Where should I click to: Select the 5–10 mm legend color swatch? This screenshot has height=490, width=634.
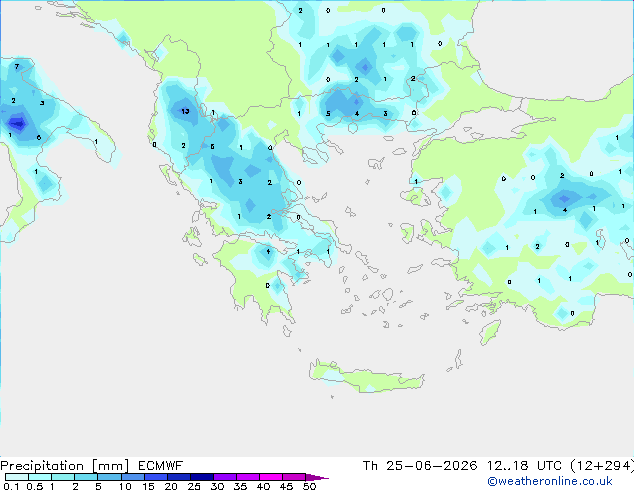(109, 477)
